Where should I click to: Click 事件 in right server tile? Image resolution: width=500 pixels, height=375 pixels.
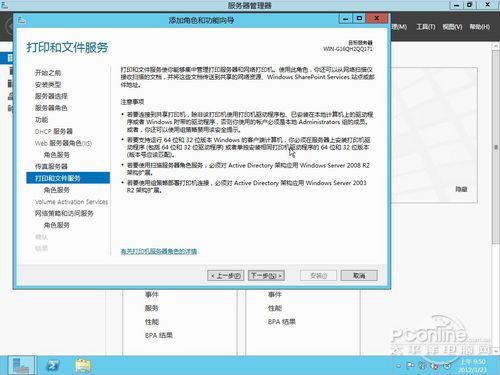point(275,295)
